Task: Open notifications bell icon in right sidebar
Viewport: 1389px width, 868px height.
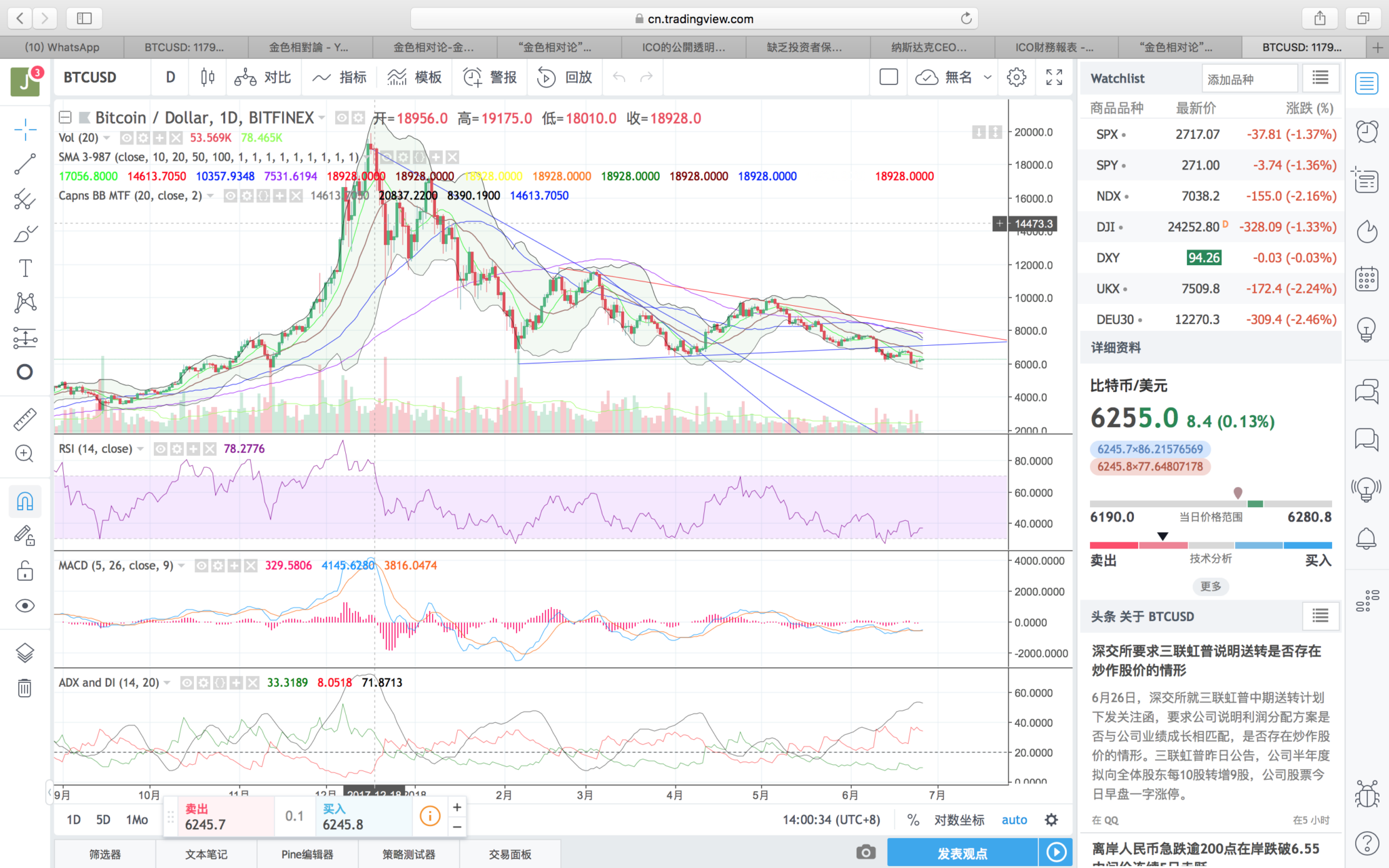Action: [1367, 539]
